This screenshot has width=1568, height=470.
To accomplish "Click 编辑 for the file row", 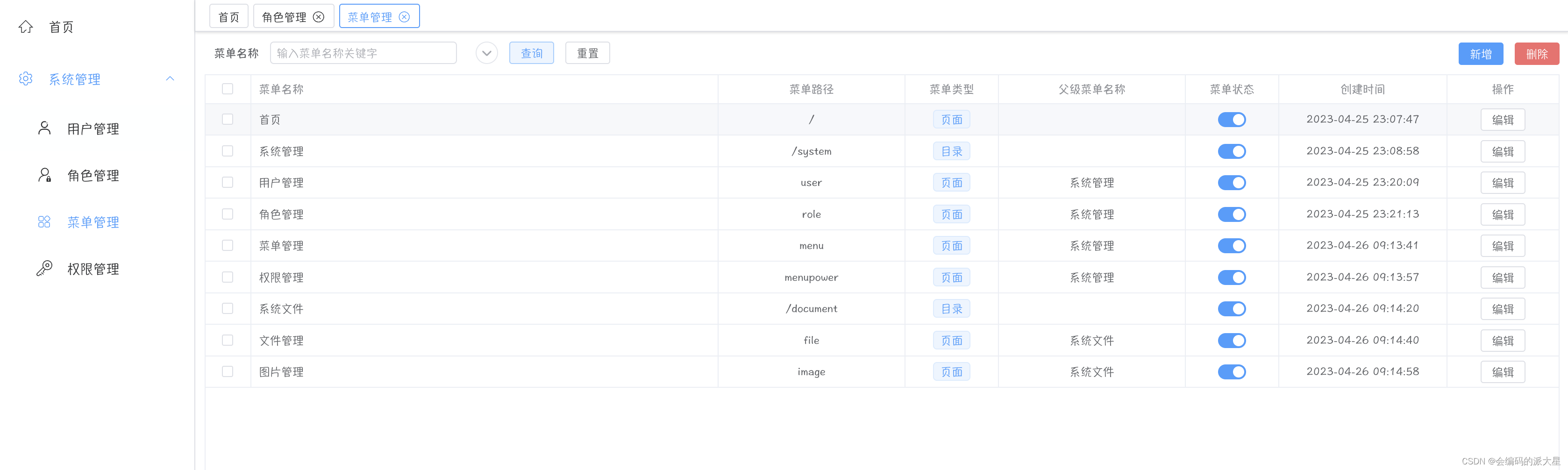I will tap(1502, 340).
